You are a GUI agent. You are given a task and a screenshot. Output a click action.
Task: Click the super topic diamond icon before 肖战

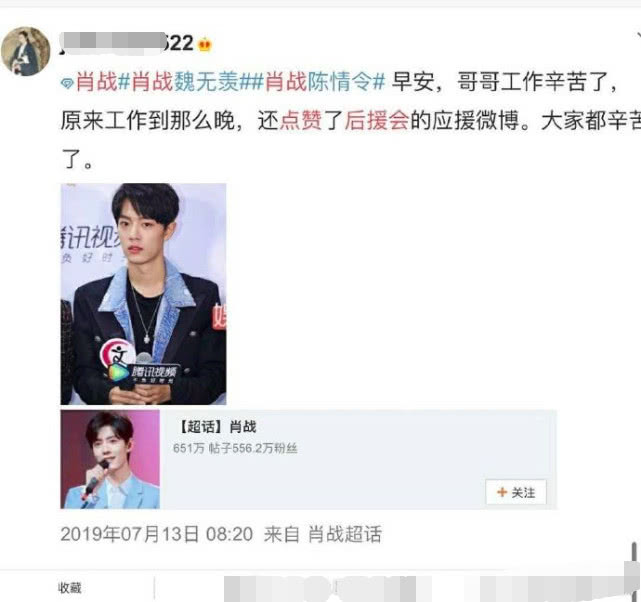click(x=67, y=83)
